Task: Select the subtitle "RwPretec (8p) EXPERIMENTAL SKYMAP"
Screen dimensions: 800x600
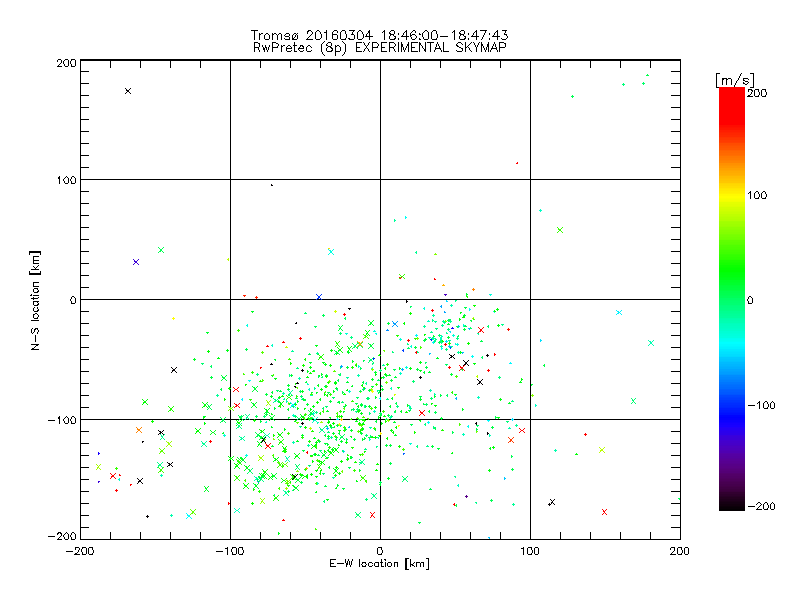Action: click(x=379, y=47)
